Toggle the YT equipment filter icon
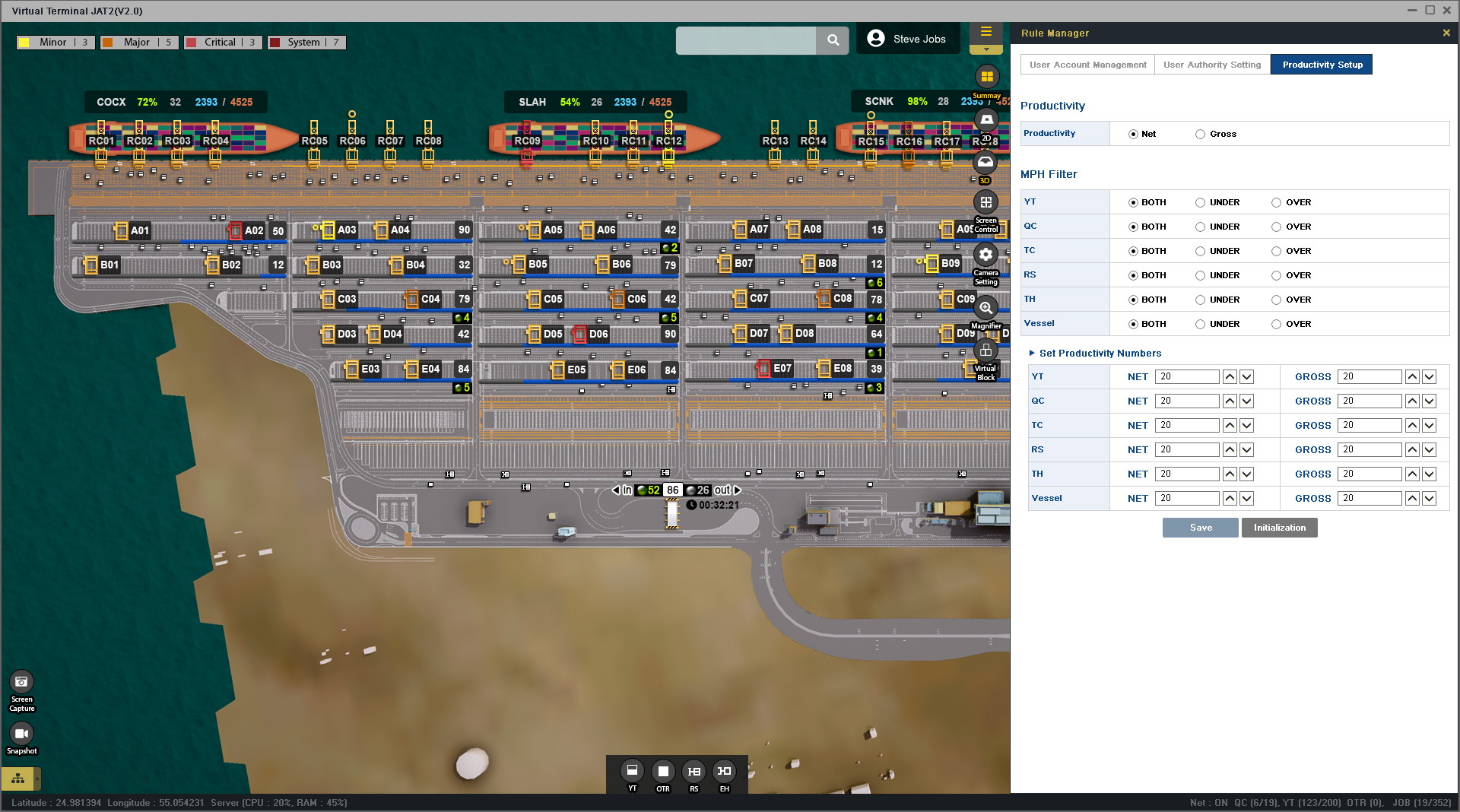 pyautogui.click(x=632, y=771)
